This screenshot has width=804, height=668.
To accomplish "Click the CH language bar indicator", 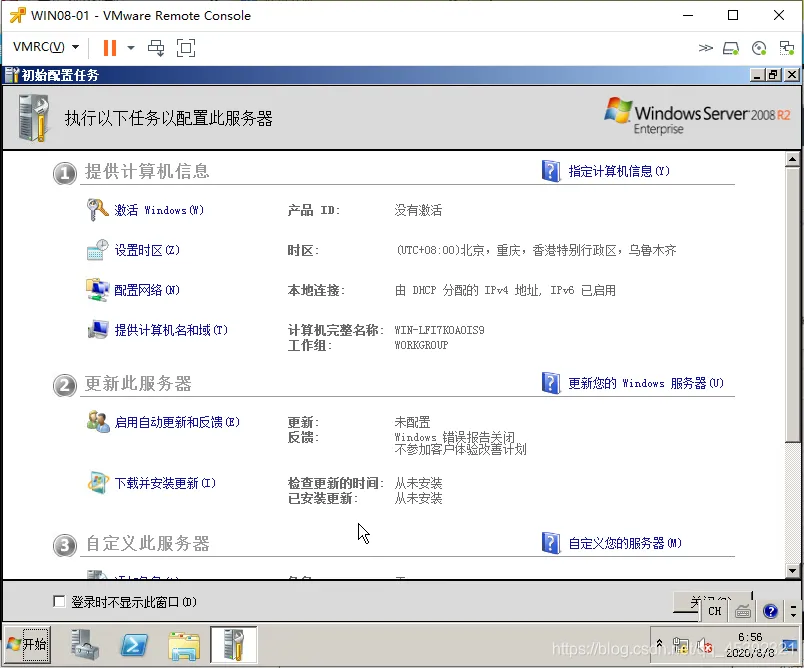I will click(x=715, y=611).
